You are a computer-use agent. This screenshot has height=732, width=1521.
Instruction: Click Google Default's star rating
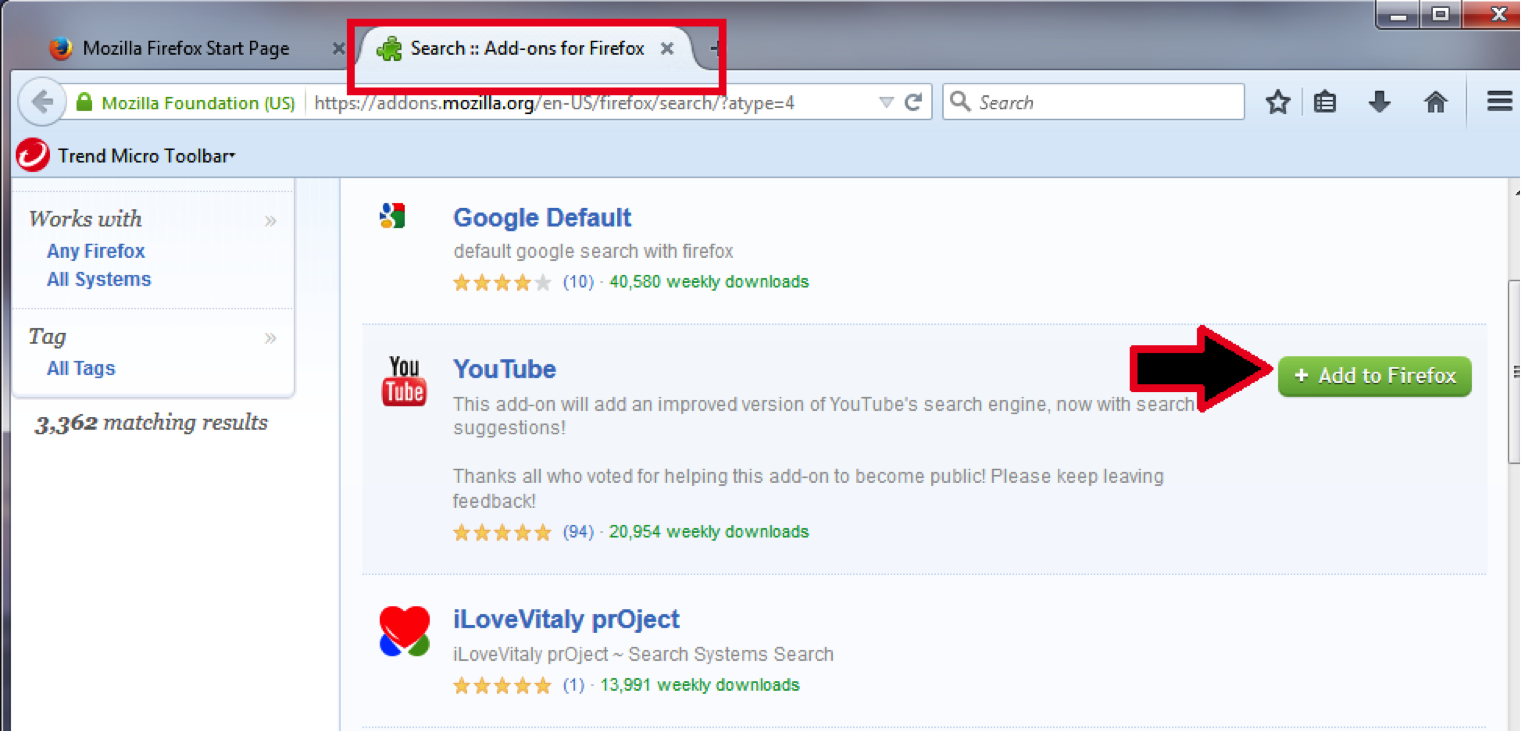(502, 282)
